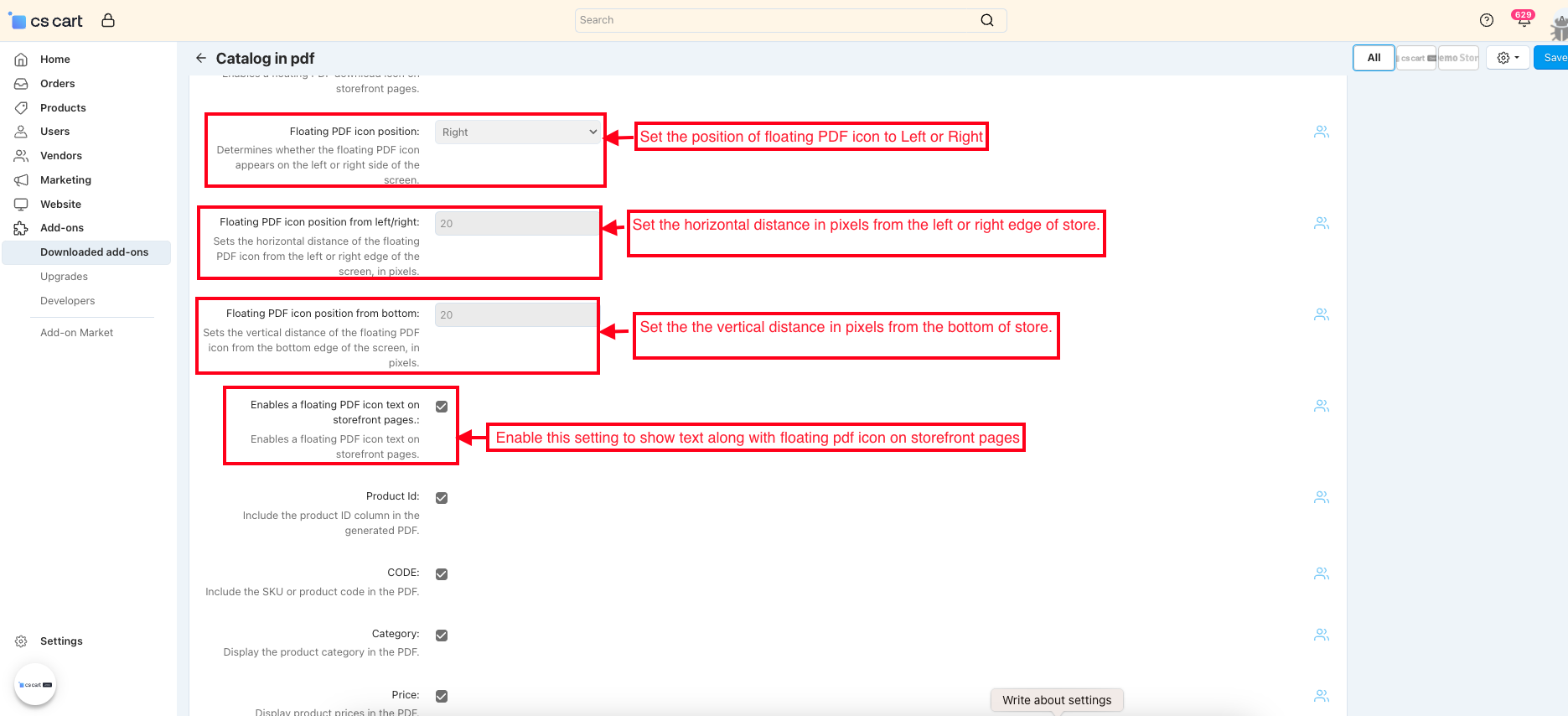The image size is (1568, 716).
Task: Open the help question mark icon
Action: point(1486,20)
